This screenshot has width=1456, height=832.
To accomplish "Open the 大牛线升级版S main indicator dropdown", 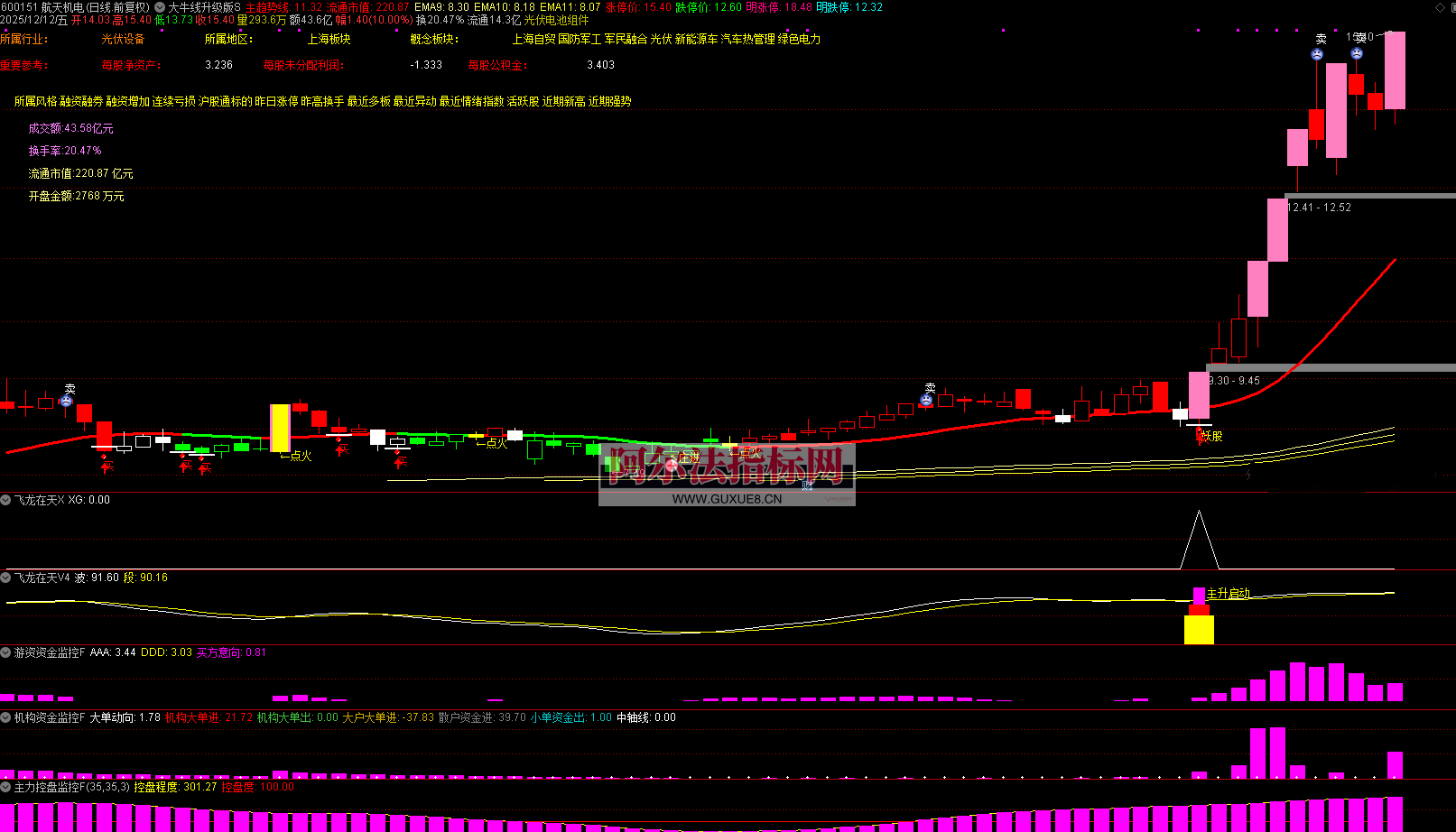I will pos(160,7).
